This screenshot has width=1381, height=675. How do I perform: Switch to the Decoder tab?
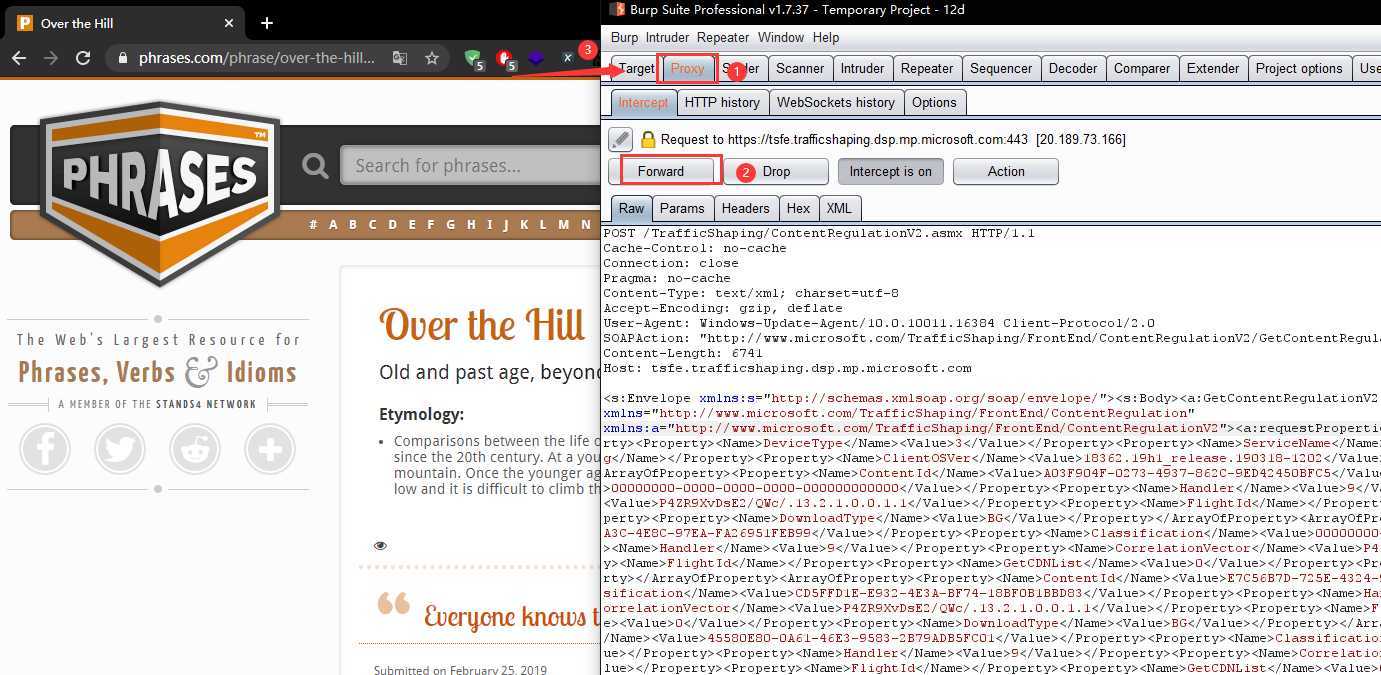pyautogui.click(x=1073, y=69)
